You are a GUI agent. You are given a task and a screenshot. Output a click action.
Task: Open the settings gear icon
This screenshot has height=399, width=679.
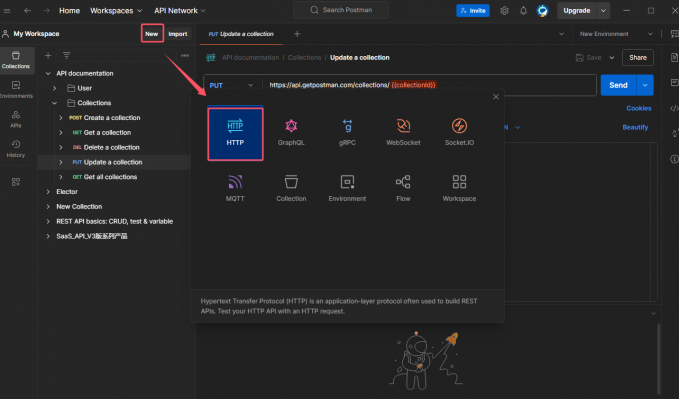504,11
